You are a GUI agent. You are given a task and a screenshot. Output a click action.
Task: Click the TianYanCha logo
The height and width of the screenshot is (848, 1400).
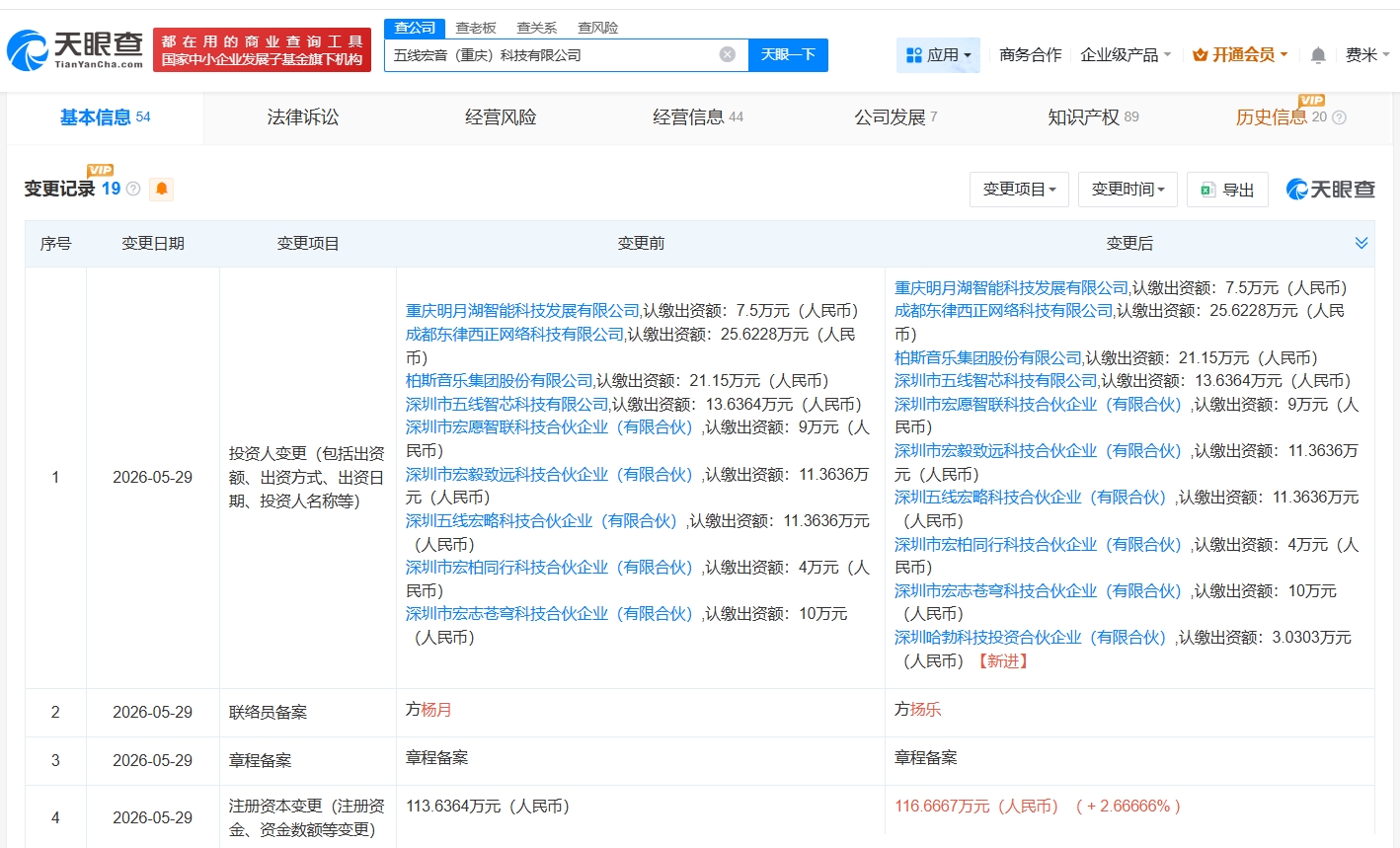[x=75, y=49]
